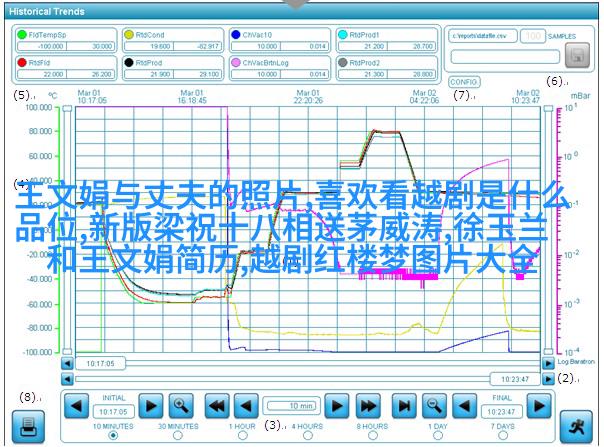
Task: Click the empty field below file path
Action: 505,57
